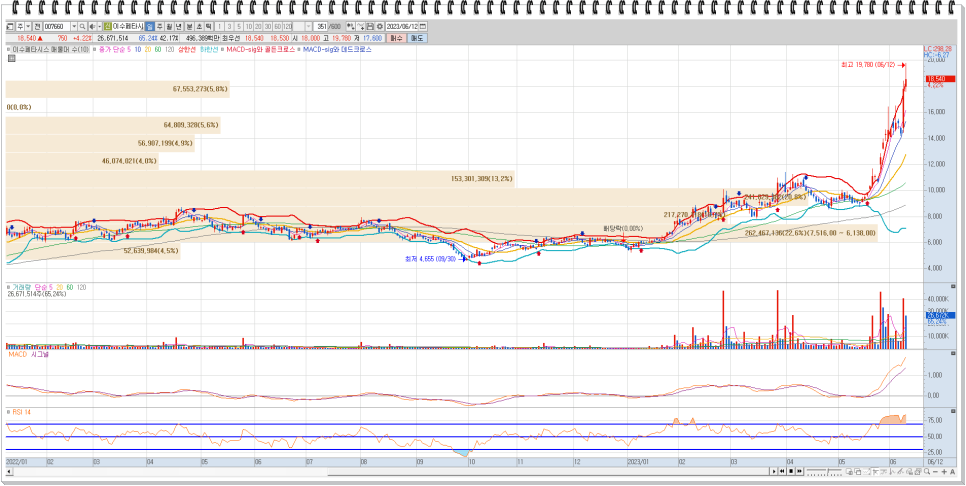The image size is (966, 486).
Task: Click the 매수 buy button
Action: click(x=396, y=38)
